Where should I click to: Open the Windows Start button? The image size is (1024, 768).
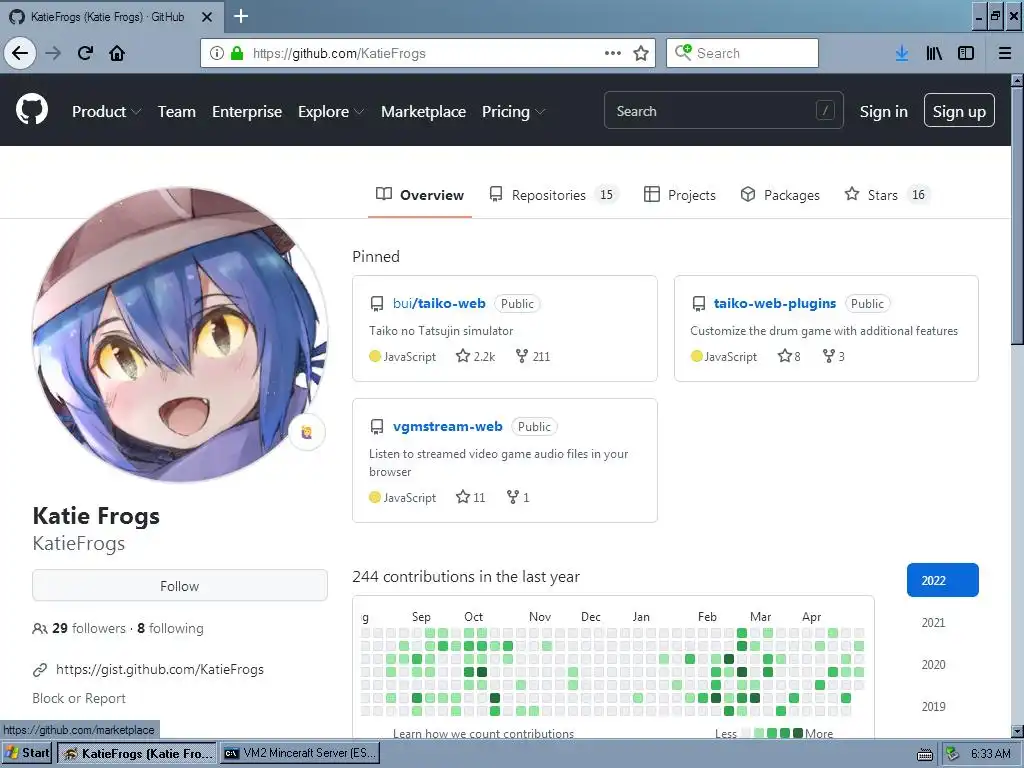coord(27,753)
